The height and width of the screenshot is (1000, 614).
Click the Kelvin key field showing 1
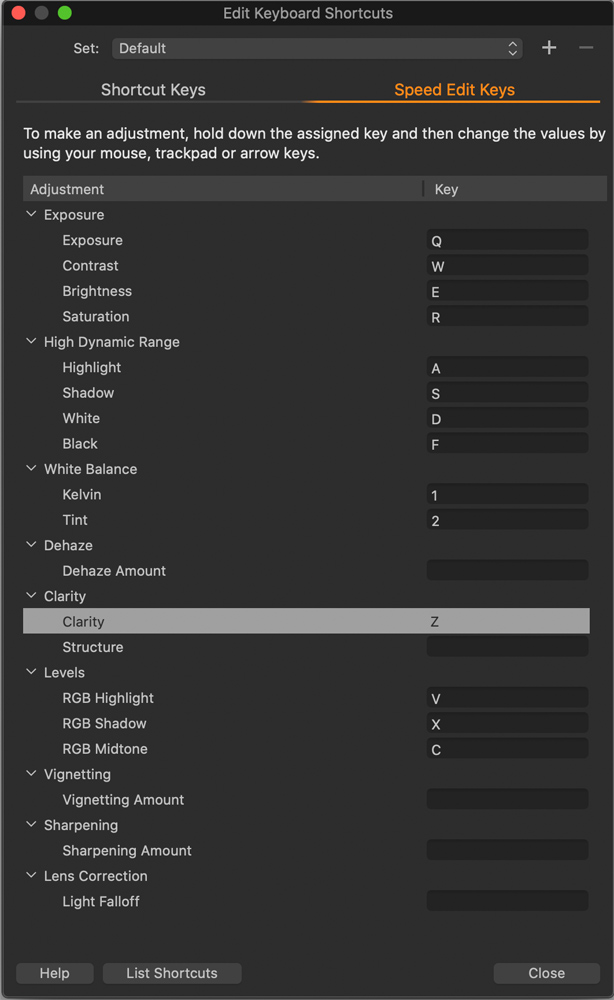507,495
